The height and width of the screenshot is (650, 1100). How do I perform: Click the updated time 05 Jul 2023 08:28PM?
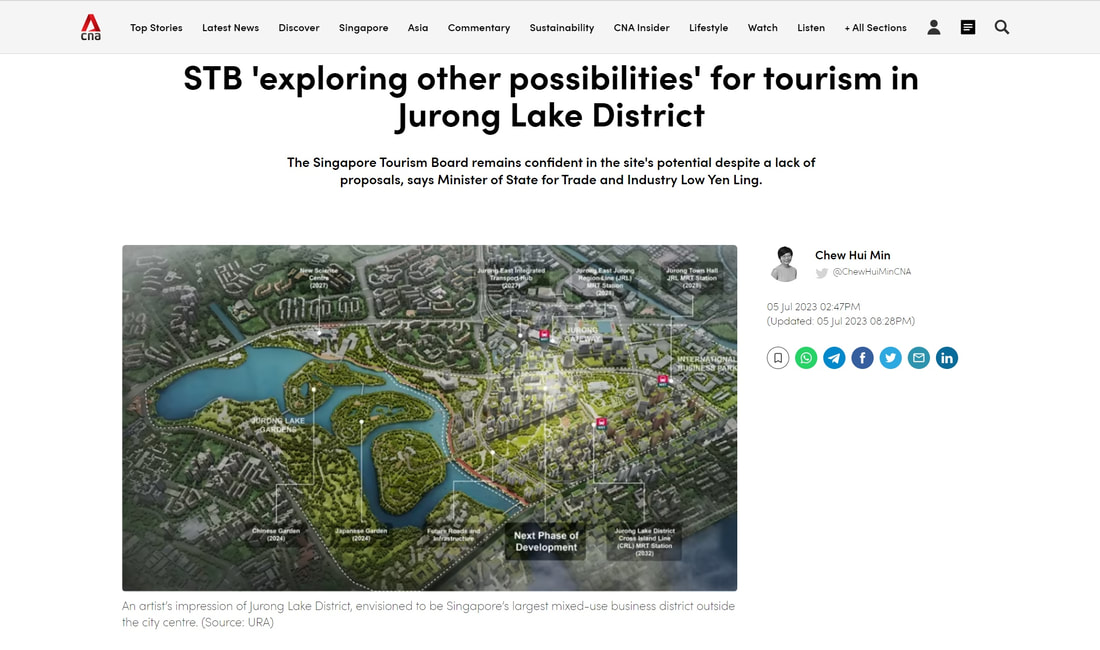(x=840, y=321)
